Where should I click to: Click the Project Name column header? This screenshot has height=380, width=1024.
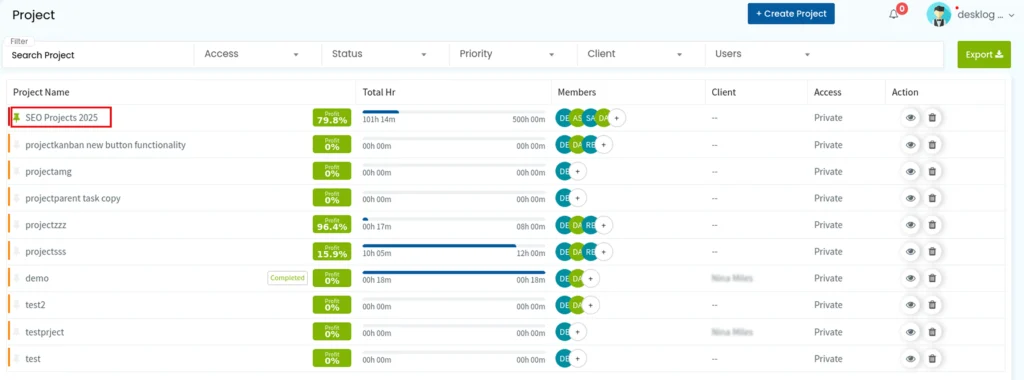click(41, 93)
